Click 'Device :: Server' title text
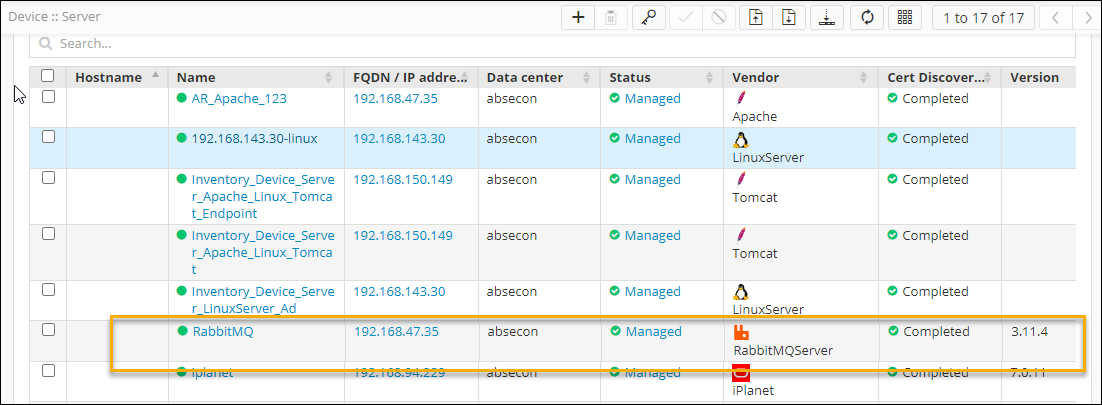 point(54,15)
